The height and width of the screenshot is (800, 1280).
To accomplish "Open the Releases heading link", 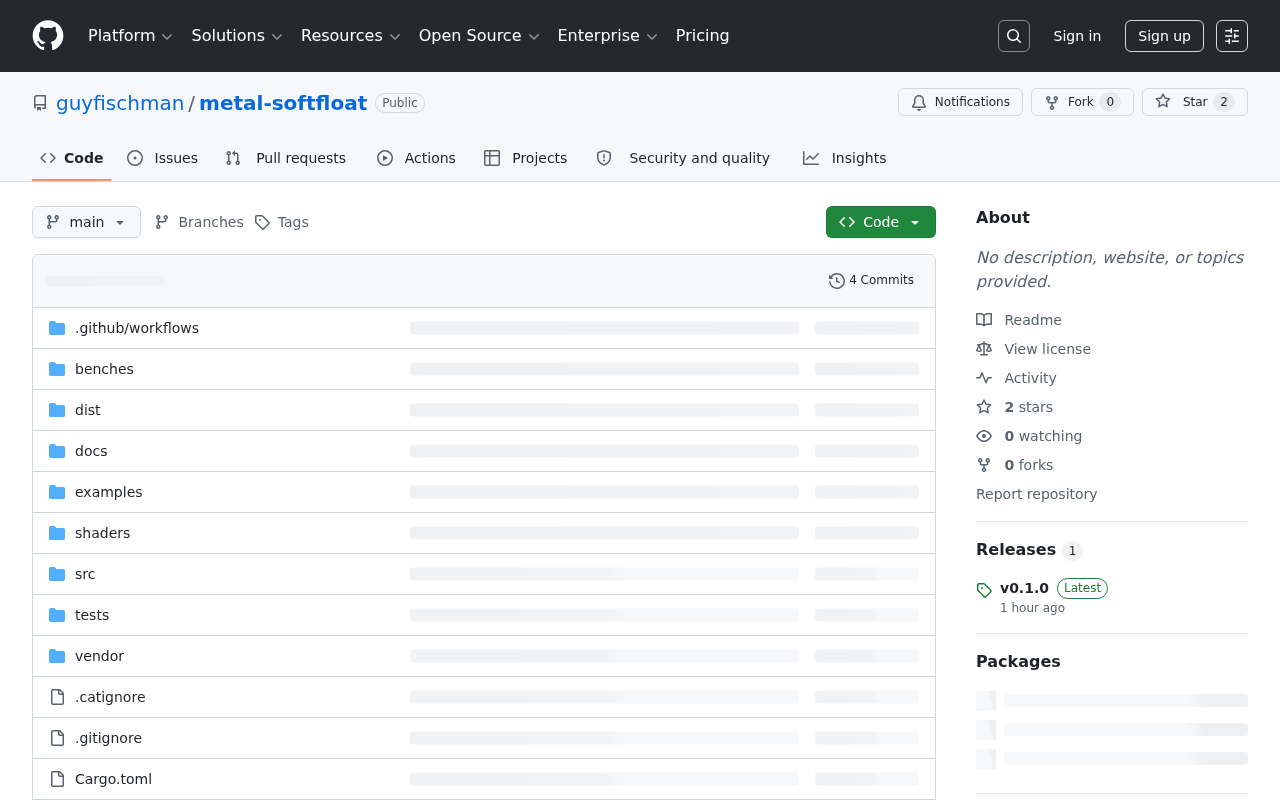I will 1016,550.
